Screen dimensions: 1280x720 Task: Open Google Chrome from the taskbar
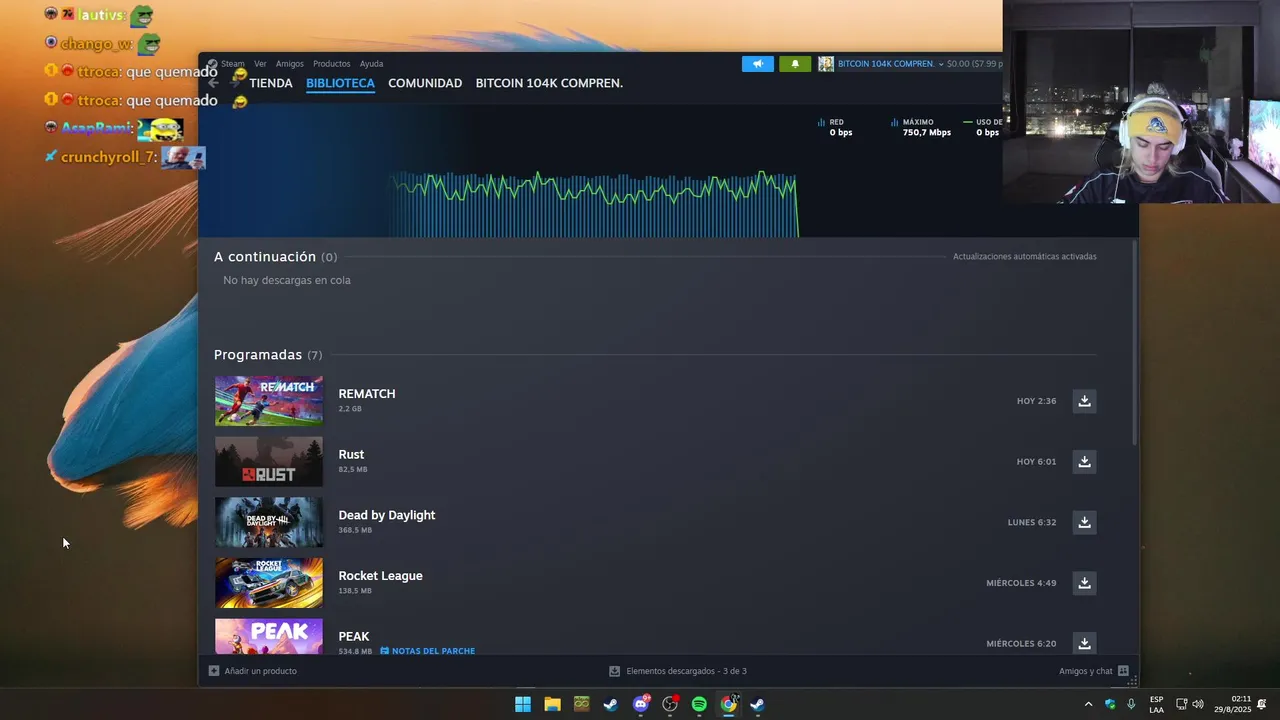tap(729, 704)
